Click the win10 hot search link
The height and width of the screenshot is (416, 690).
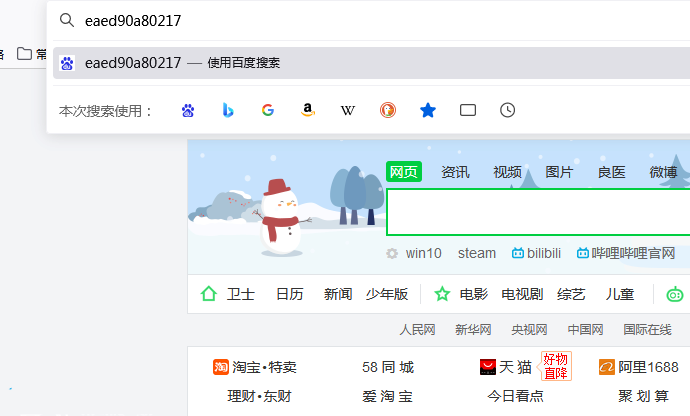click(423, 254)
